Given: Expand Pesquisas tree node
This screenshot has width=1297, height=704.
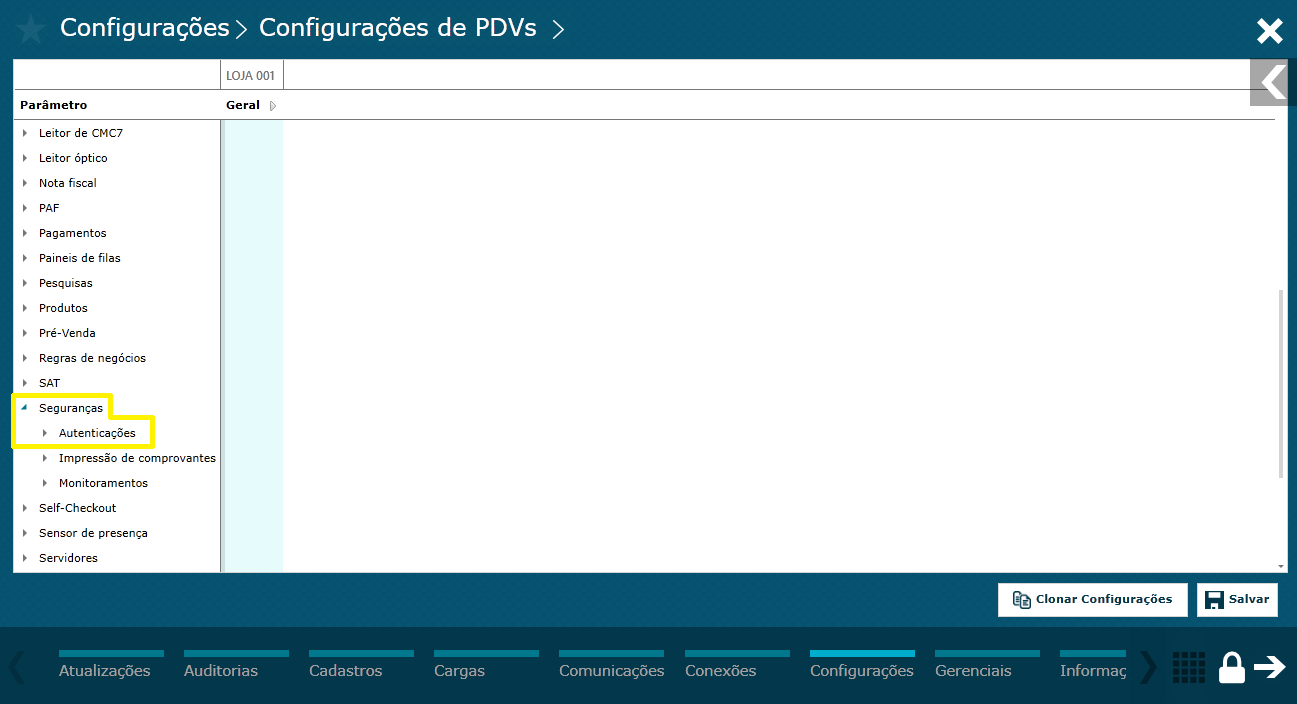Looking at the screenshot, I should tap(25, 283).
